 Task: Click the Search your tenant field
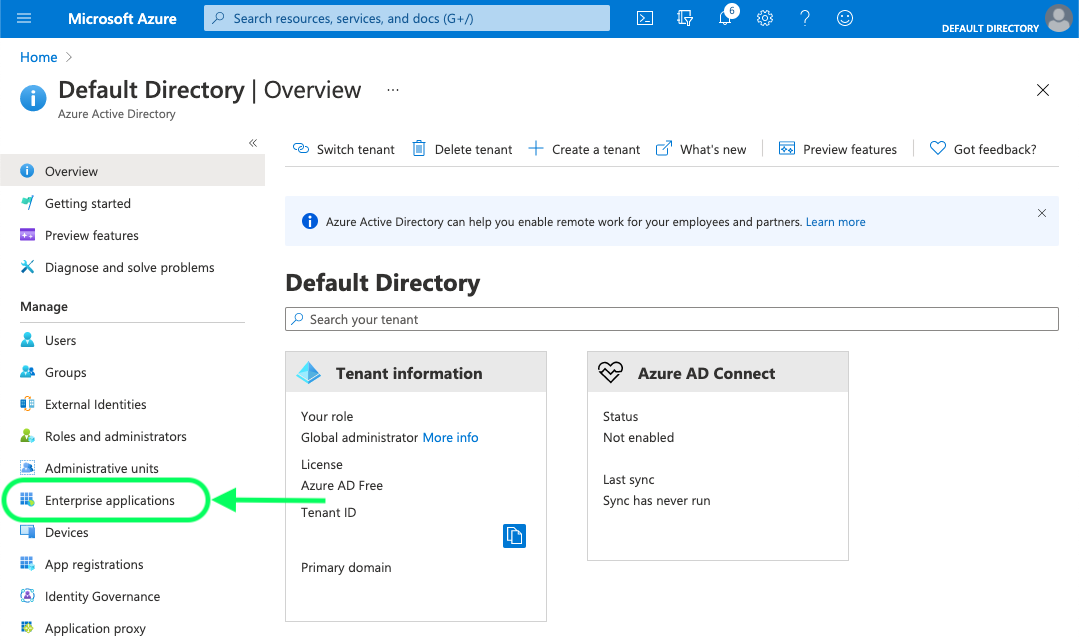[x=672, y=319]
